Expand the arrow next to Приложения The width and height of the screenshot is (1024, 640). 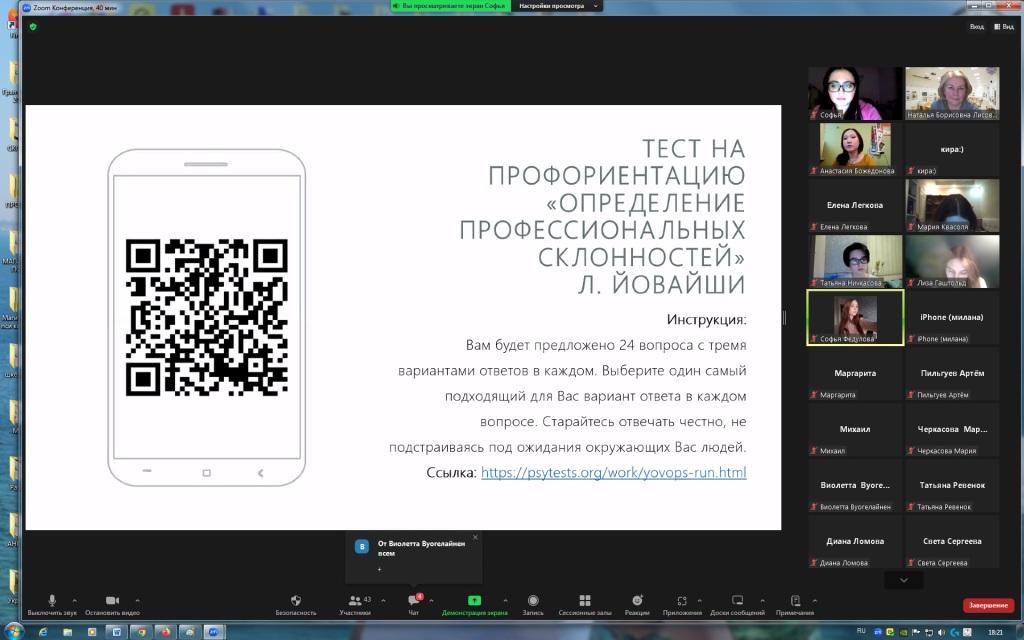point(699,600)
